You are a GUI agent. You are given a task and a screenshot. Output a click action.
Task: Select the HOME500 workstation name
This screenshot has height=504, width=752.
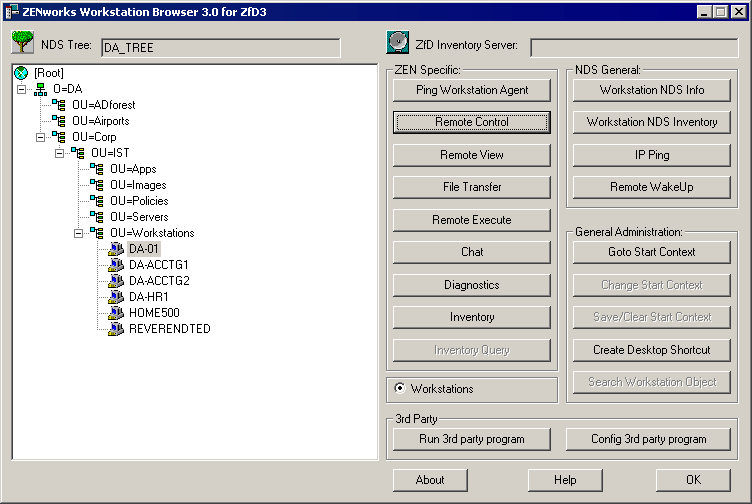pos(154,313)
